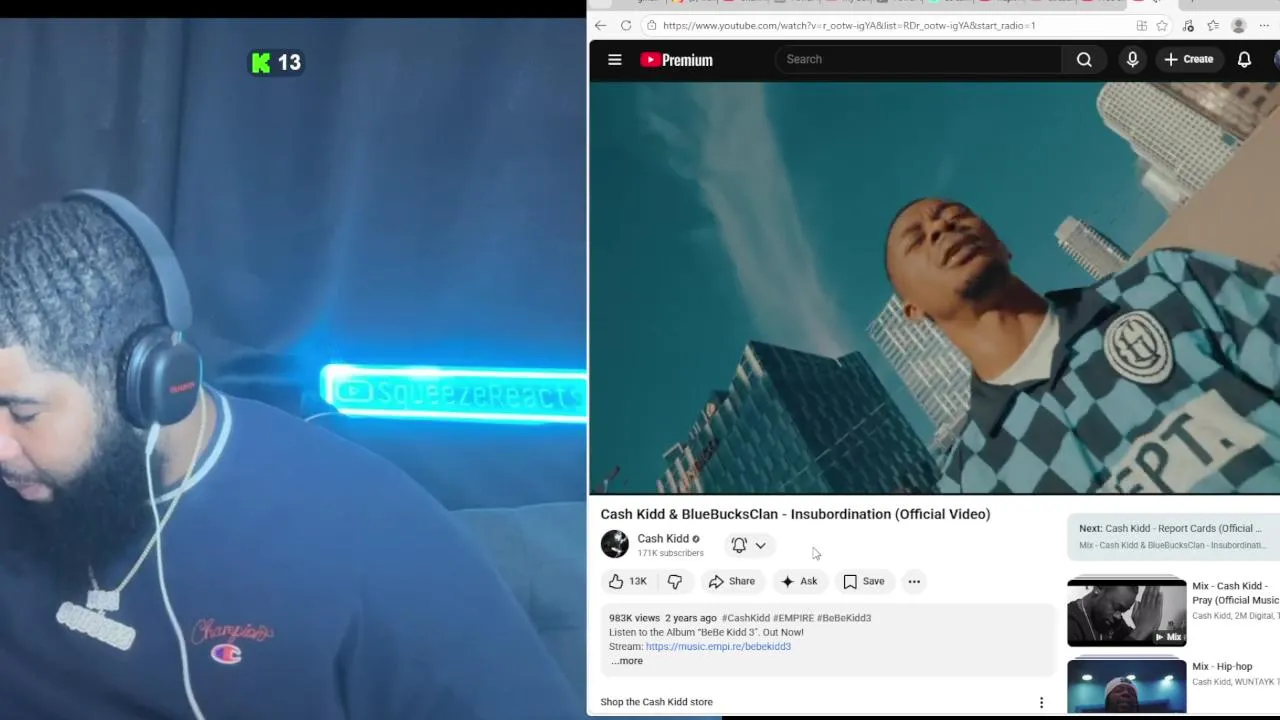Open the notifications bell in header
Image resolution: width=1280 pixels, height=720 pixels.
pyautogui.click(x=1244, y=60)
